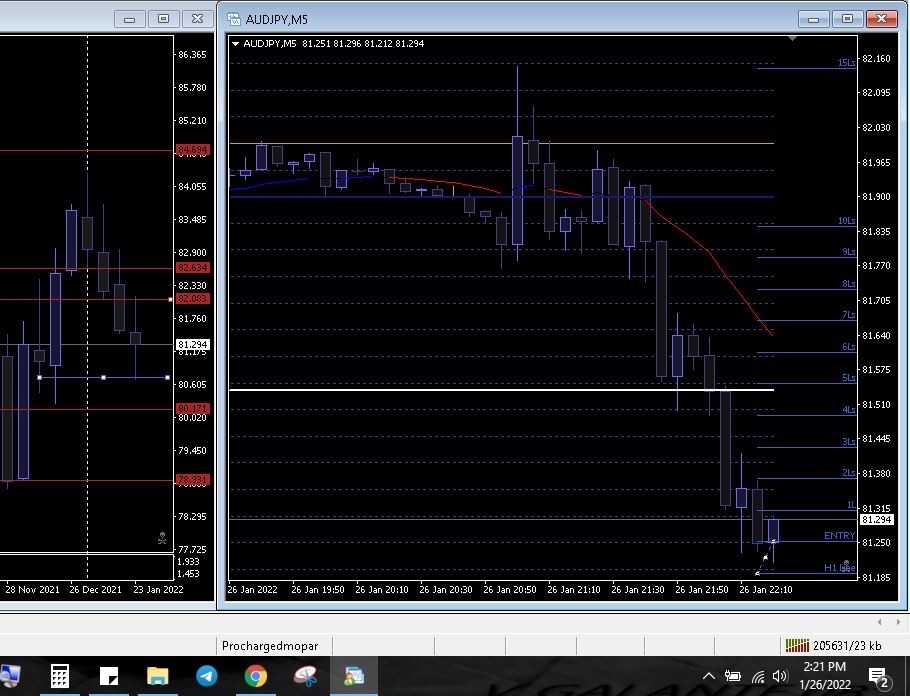Select the 2Ls level label
910x696 pixels.
pyautogui.click(x=848, y=473)
